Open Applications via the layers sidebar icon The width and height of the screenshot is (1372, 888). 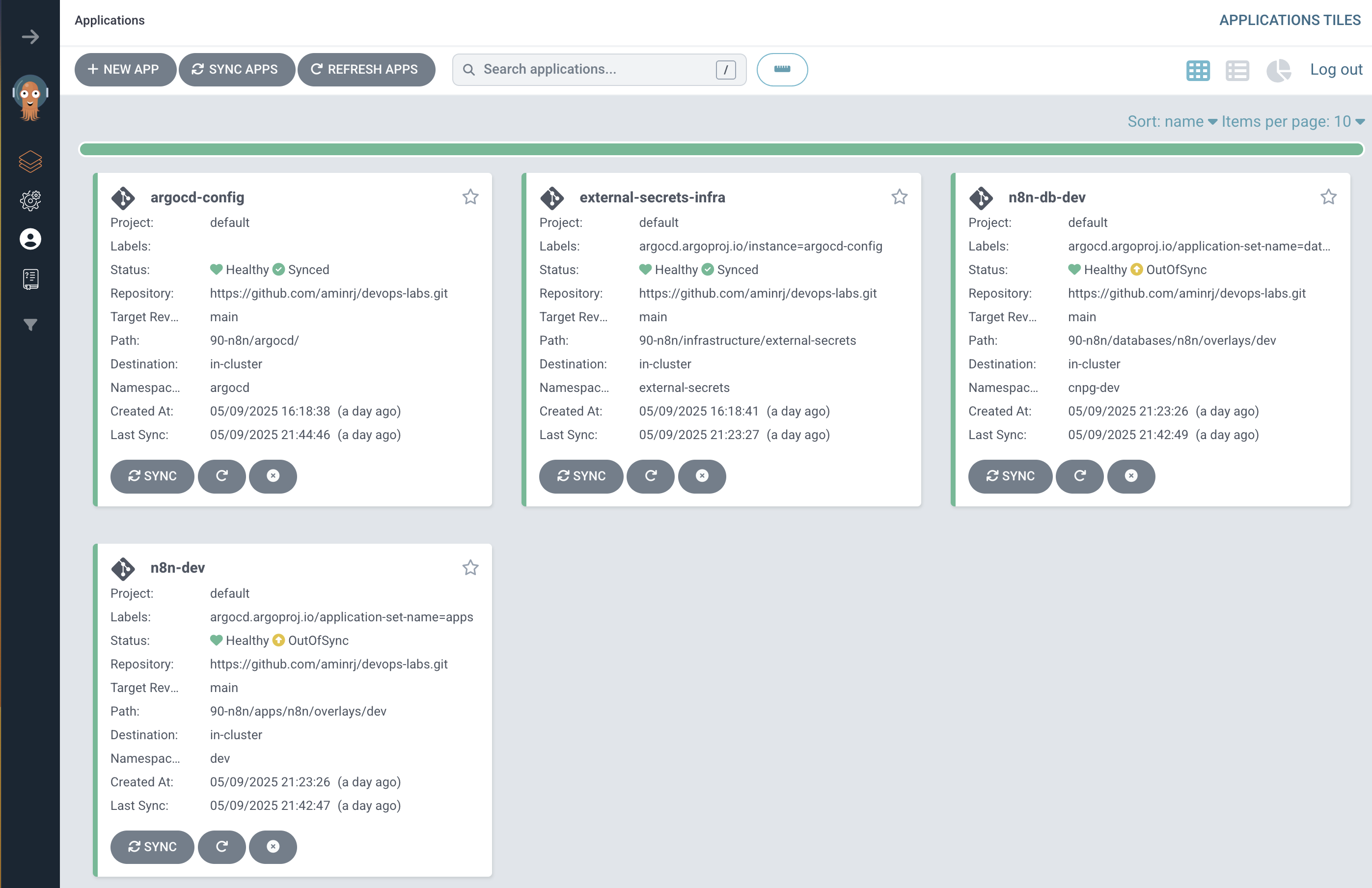pos(30,162)
